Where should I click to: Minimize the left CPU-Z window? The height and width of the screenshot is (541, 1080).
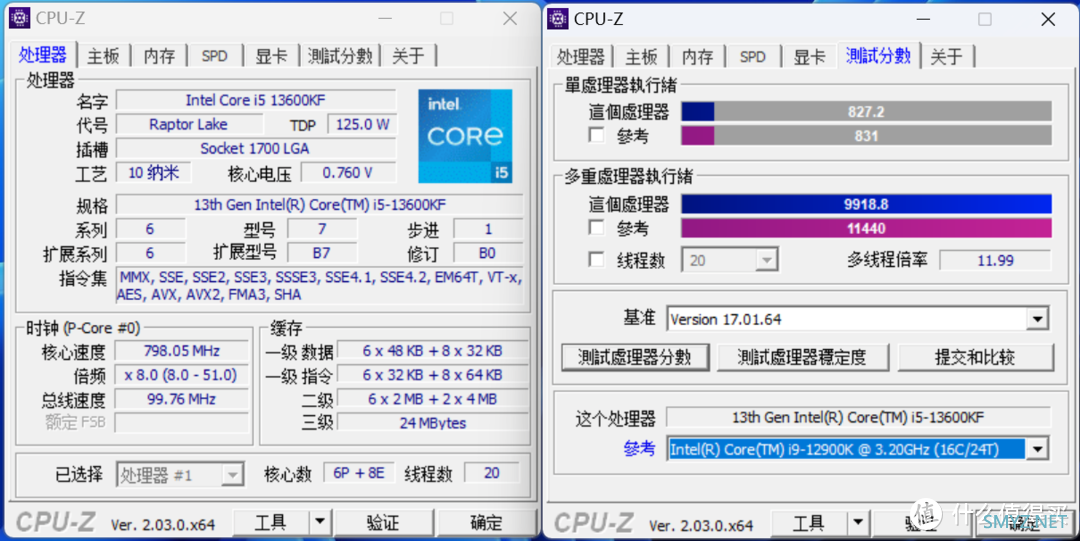[384, 19]
